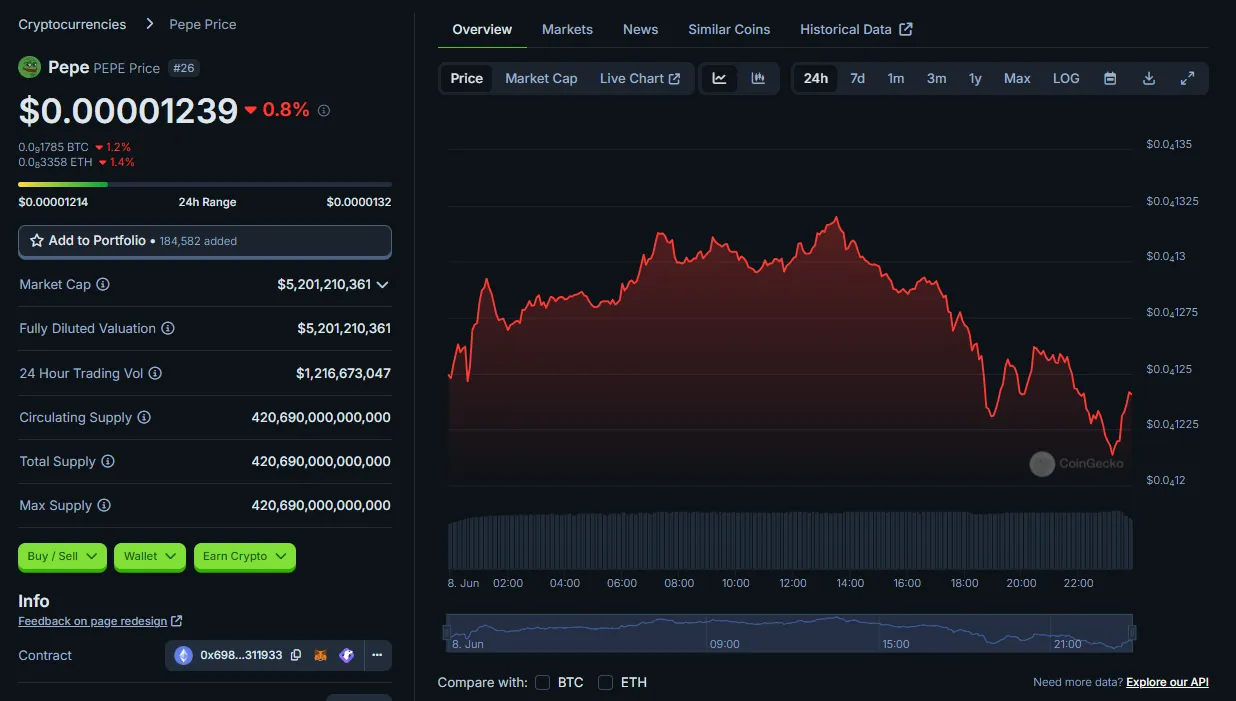Toggle the LOG scale option
Image resolution: width=1236 pixels, height=701 pixels.
tap(1066, 78)
